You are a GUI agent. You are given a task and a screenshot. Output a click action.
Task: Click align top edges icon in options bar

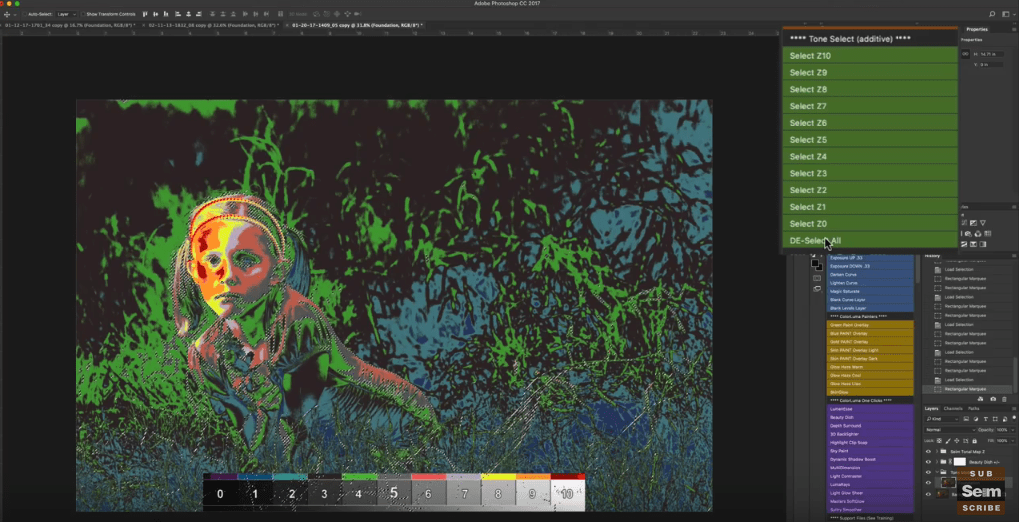coord(145,14)
